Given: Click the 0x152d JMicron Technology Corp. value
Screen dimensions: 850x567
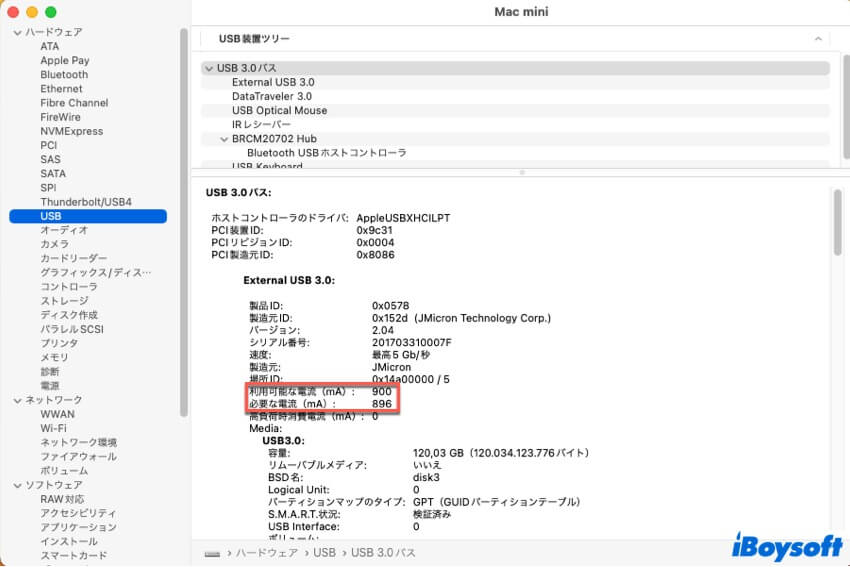Looking at the screenshot, I should [x=461, y=318].
